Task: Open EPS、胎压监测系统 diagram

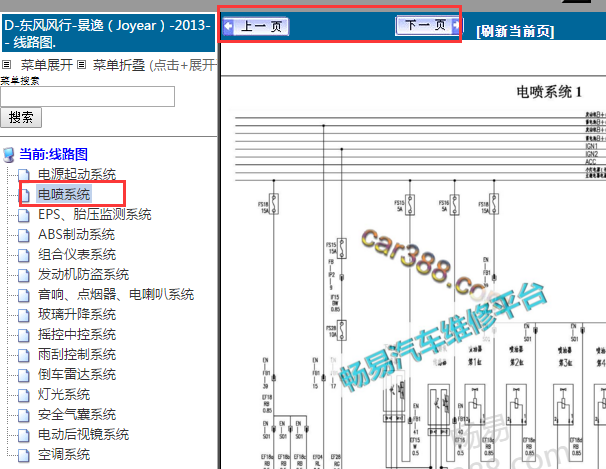Action: [95, 214]
